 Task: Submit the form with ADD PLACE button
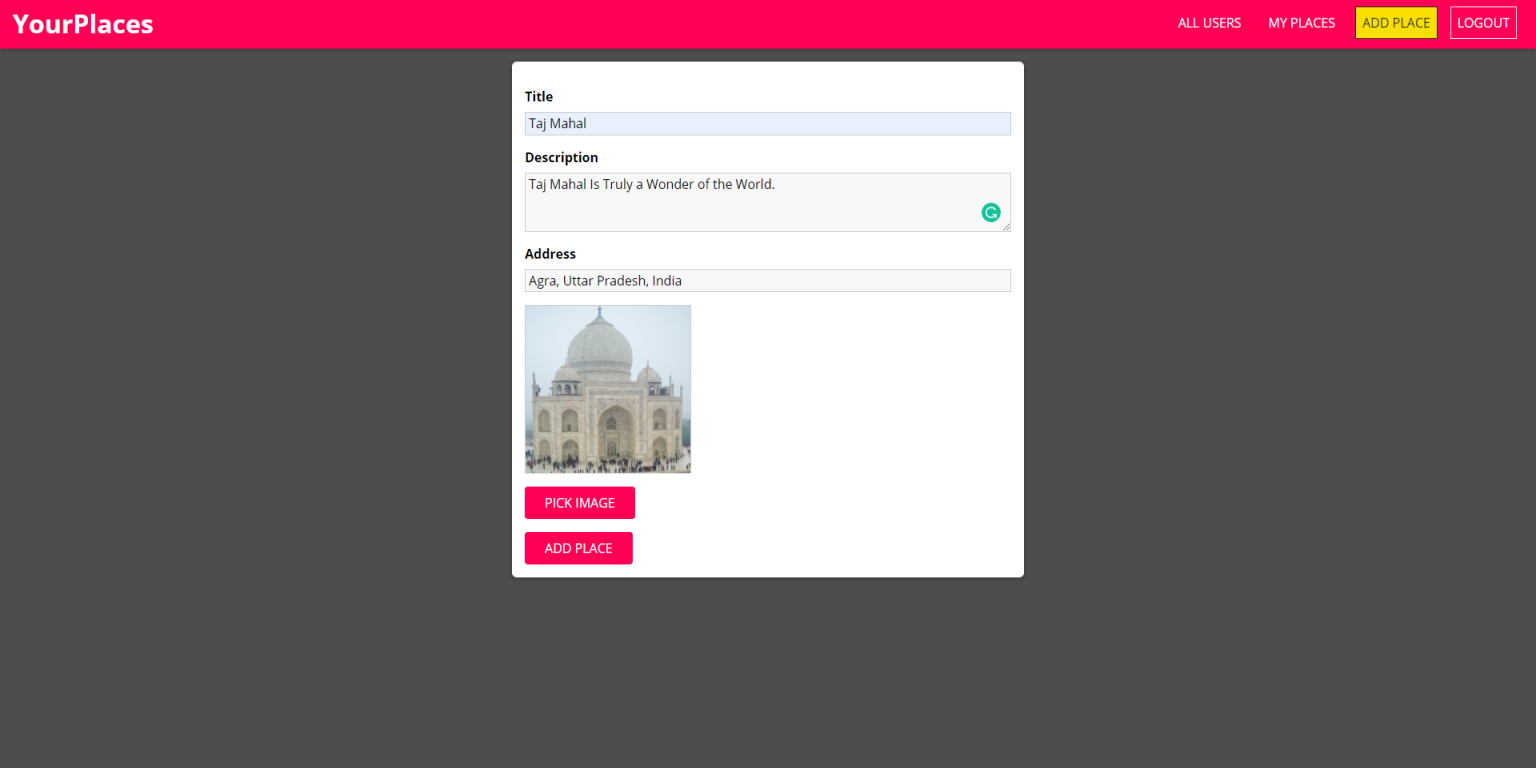[579, 548]
